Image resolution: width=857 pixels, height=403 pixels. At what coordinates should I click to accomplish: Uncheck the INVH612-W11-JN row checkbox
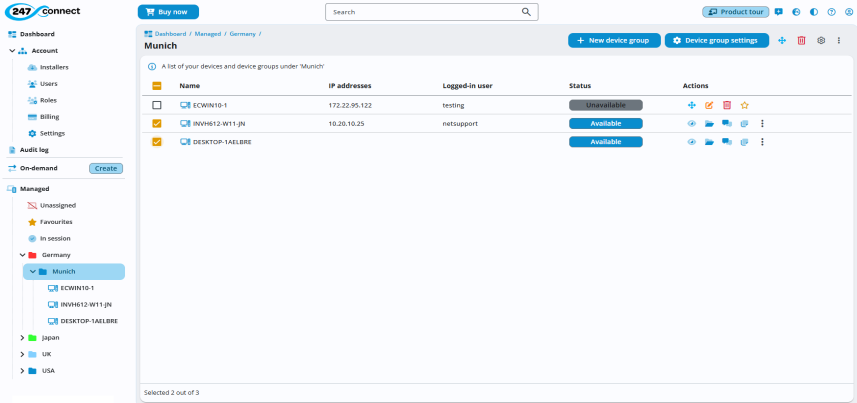(x=157, y=124)
